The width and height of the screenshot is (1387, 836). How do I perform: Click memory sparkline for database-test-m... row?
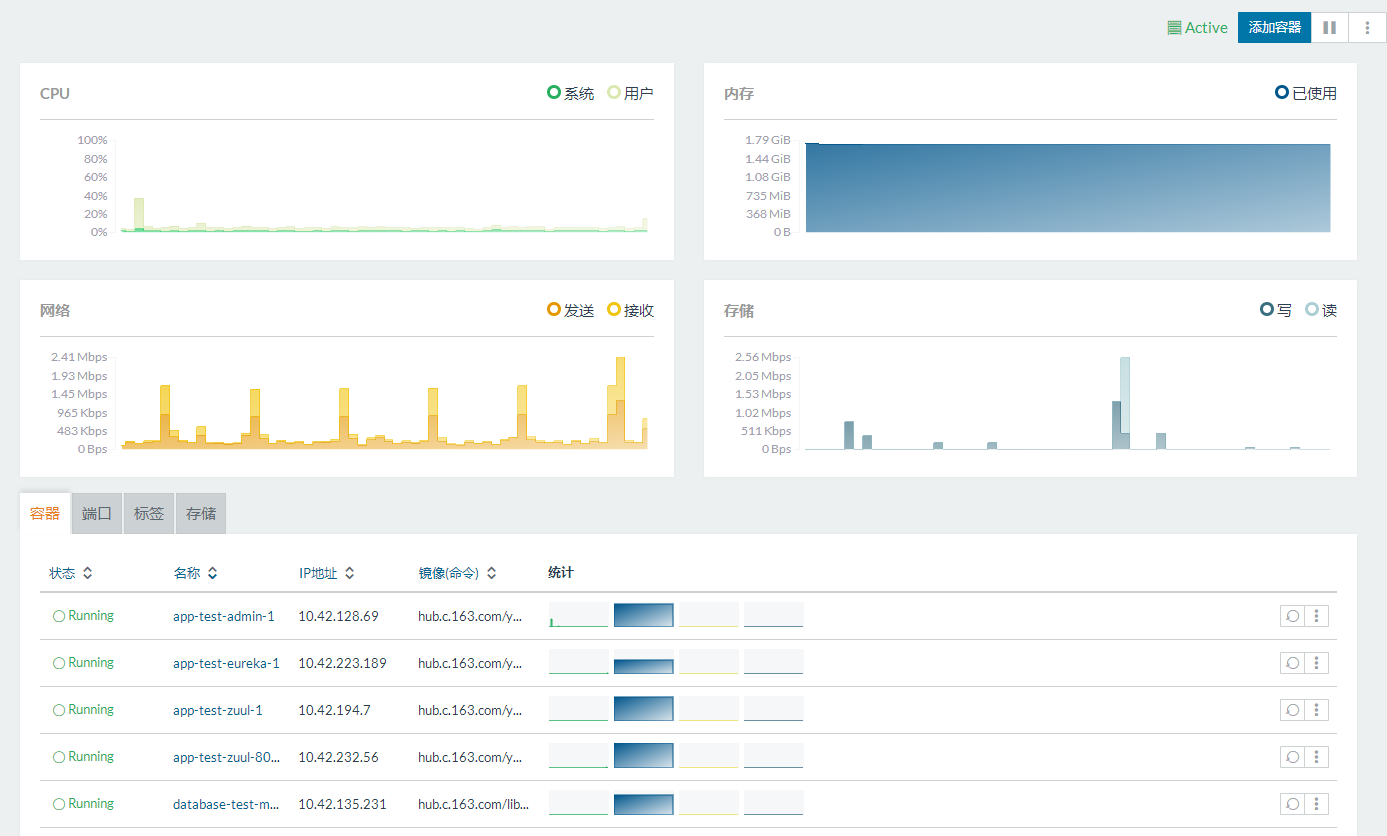[643, 803]
